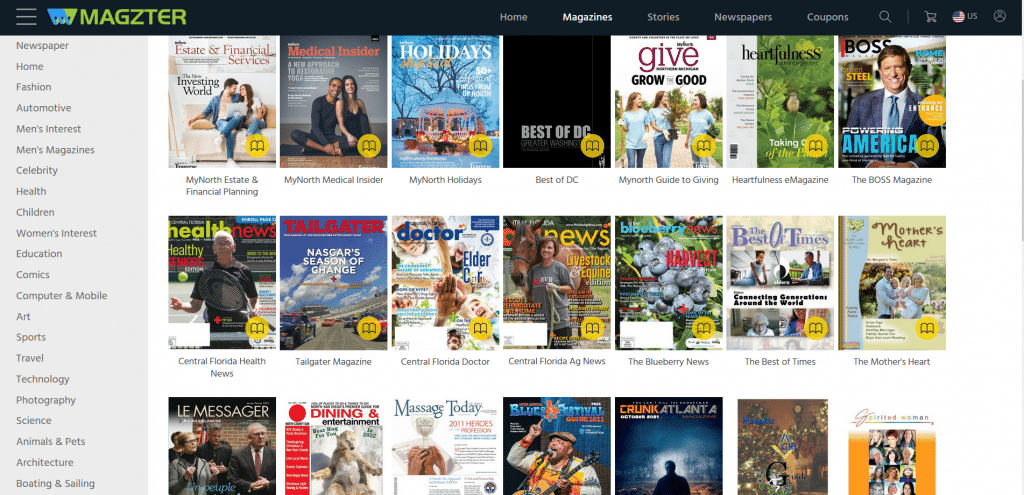Viewport: 1024px width, 495px height.
Task: Select Newspaper category in sidebar
Action: [42, 46]
